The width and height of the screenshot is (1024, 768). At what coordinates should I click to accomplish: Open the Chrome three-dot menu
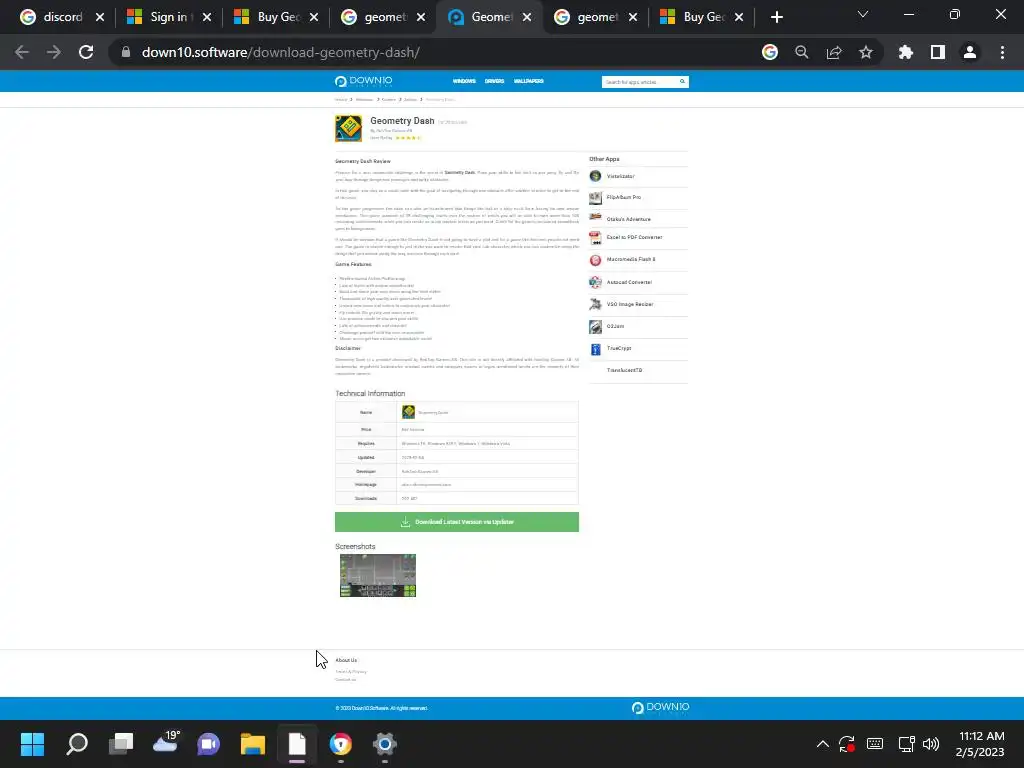[1002, 52]
